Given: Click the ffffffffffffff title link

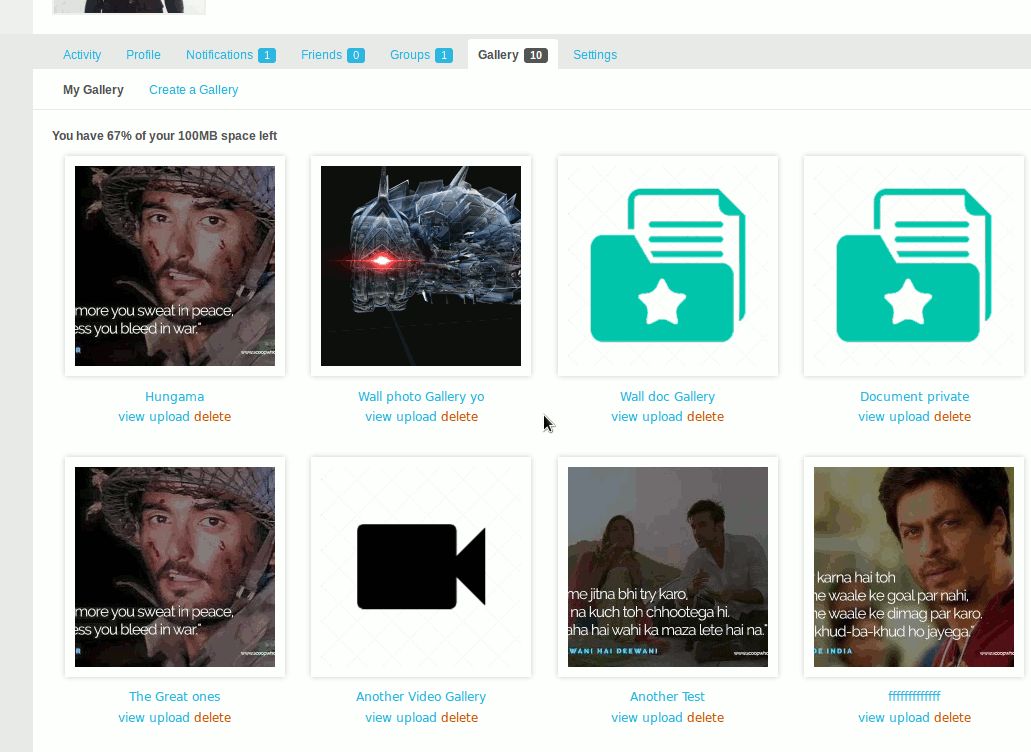Looking at the screenshot, I should pyautogui.click(x=914, y=695).
